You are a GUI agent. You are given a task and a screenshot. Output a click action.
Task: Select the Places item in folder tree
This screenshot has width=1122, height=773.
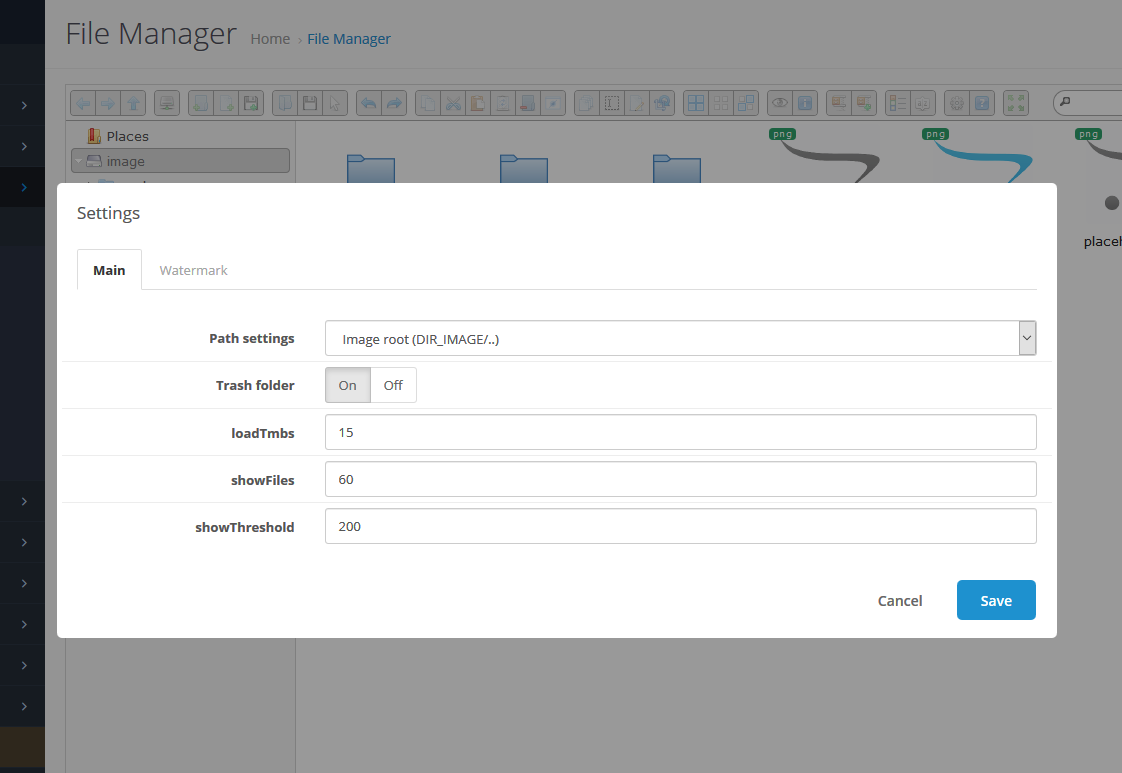(x=127, y=136)
